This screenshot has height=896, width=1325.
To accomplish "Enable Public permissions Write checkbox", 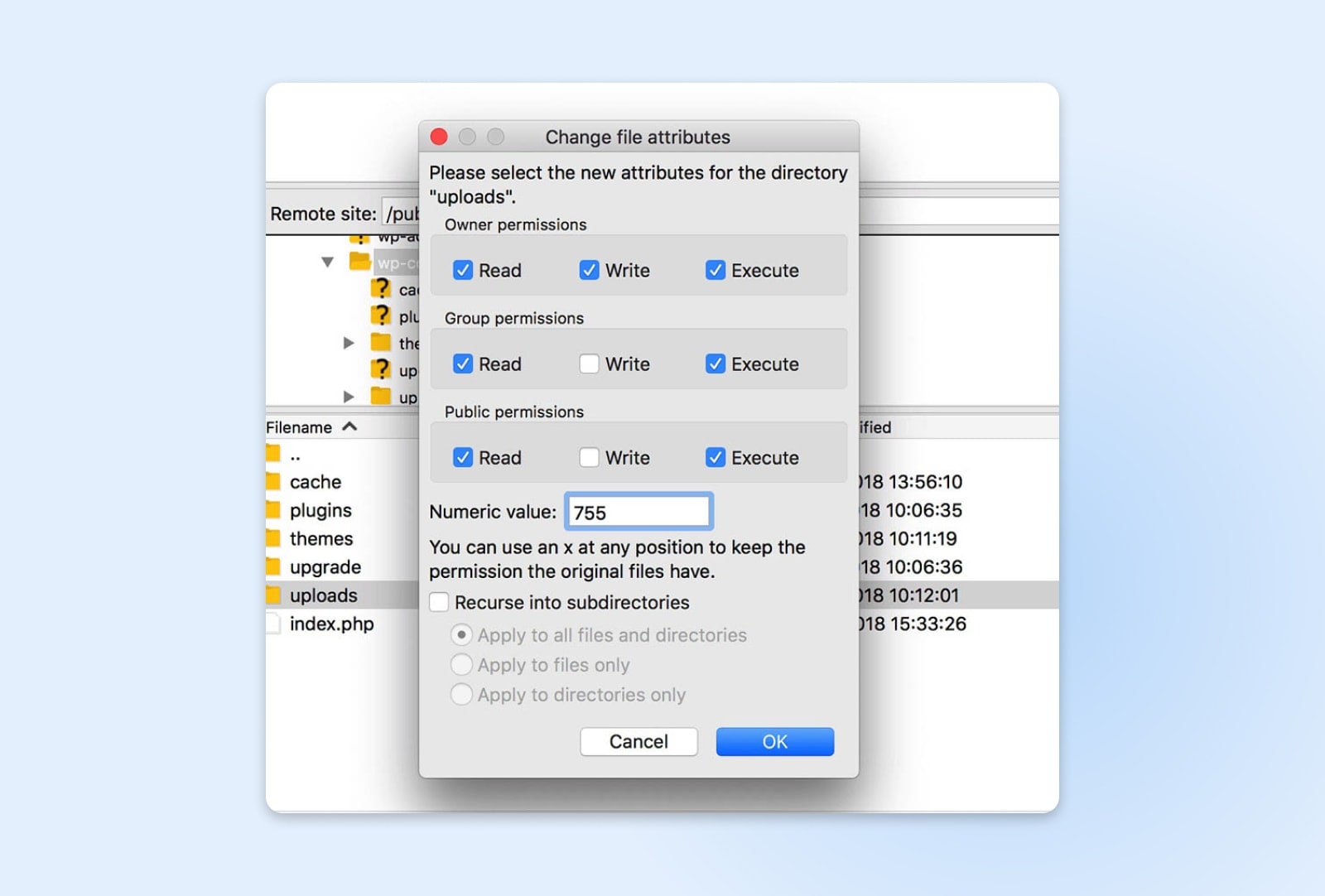I will pyautogui.click(x=589, y=458).
